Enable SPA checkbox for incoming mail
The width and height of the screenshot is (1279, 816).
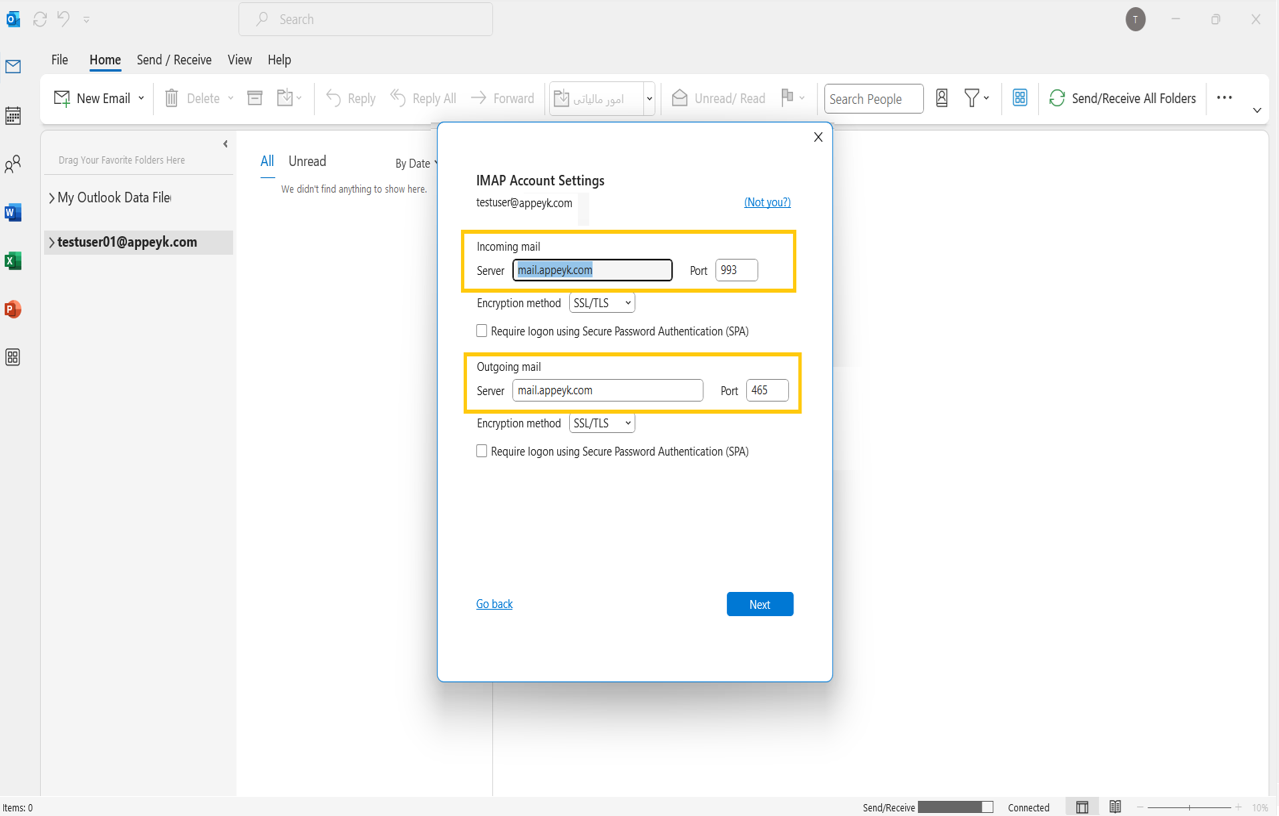pos(482,331)
